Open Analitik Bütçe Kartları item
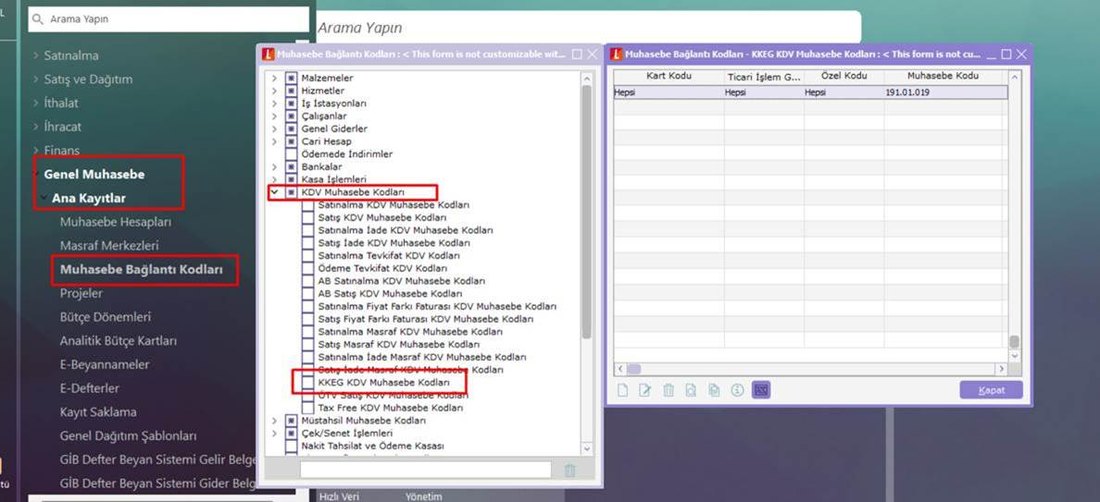The height and width of the screenshot is (502, 1100). click(119, 341)
